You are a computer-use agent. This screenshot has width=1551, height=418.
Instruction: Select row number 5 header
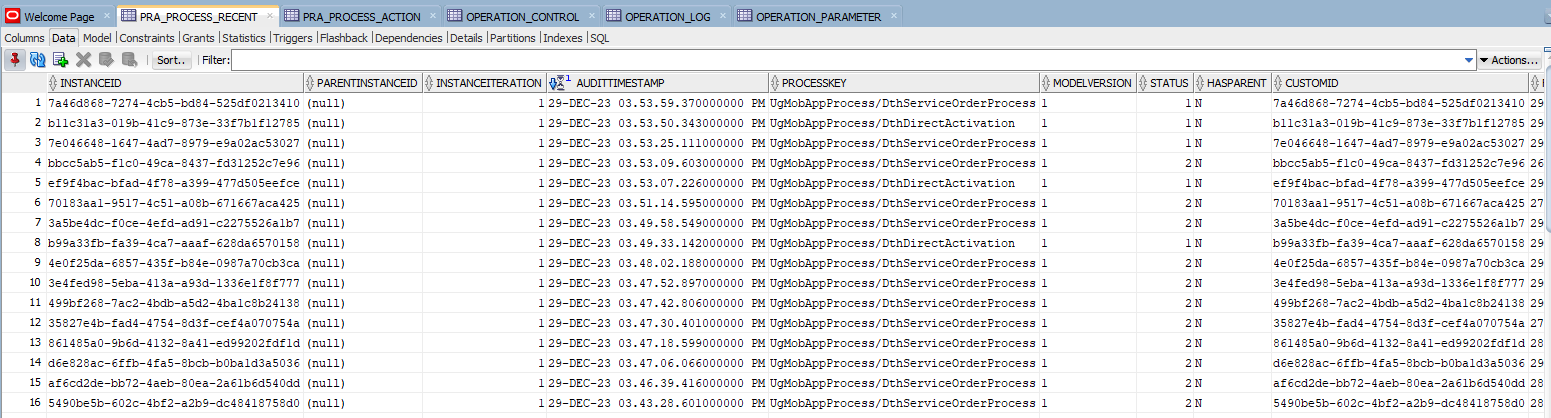[x=22, y=183]
